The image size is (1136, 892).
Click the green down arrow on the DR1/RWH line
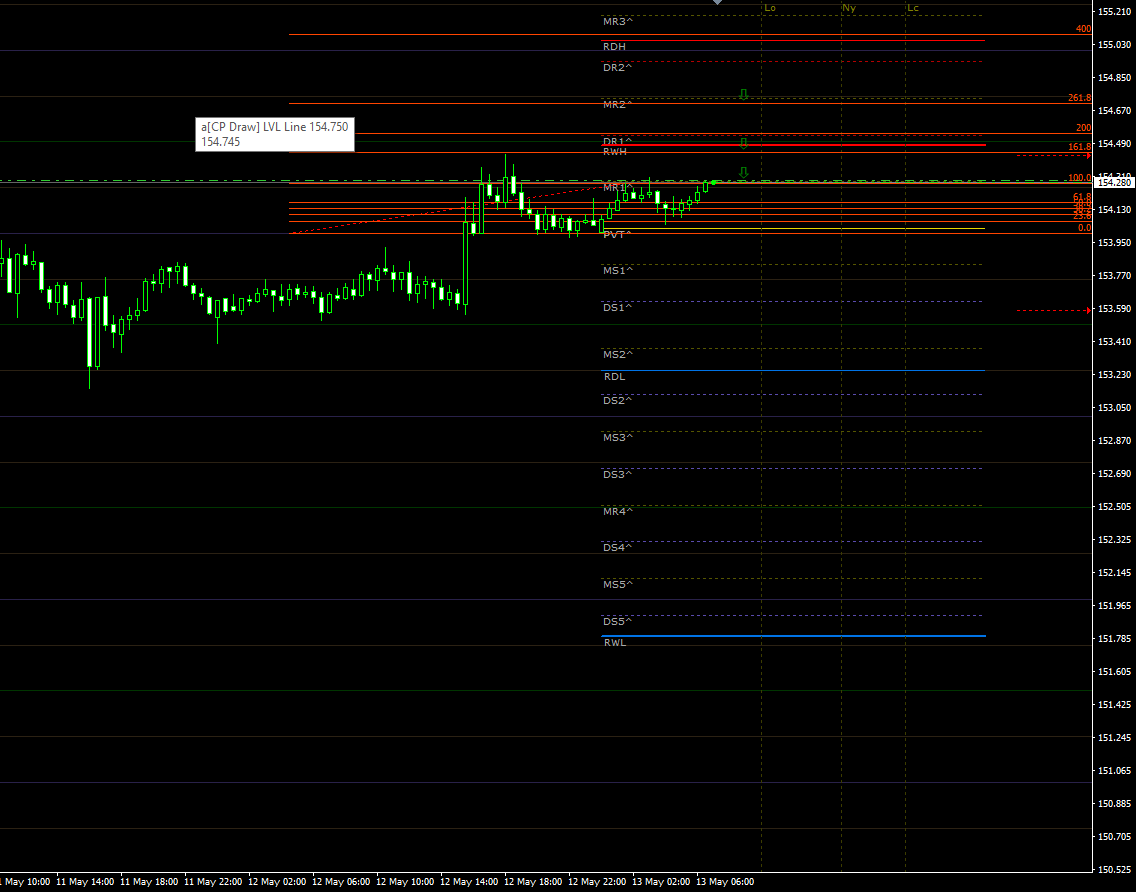click(743, 143)
